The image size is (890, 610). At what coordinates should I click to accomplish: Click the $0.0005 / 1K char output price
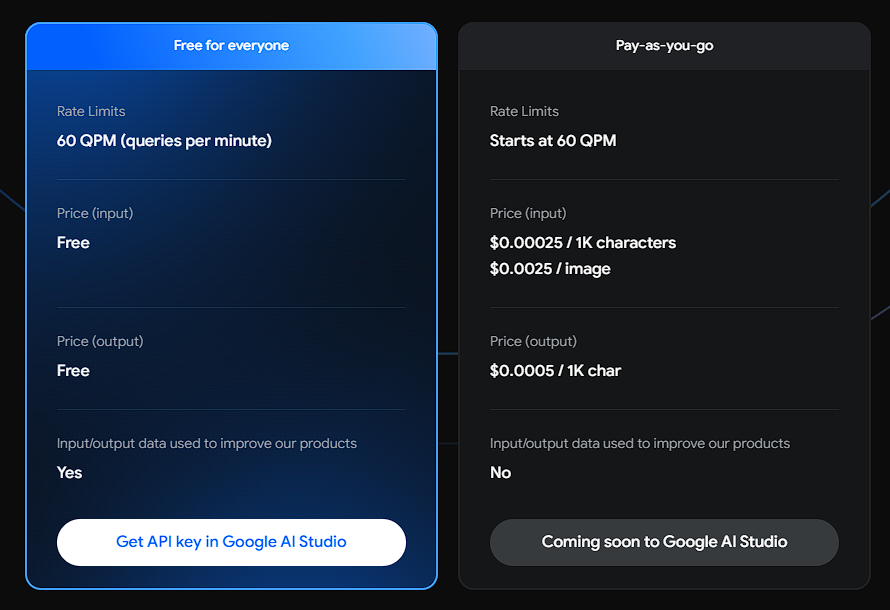point(555,371)
